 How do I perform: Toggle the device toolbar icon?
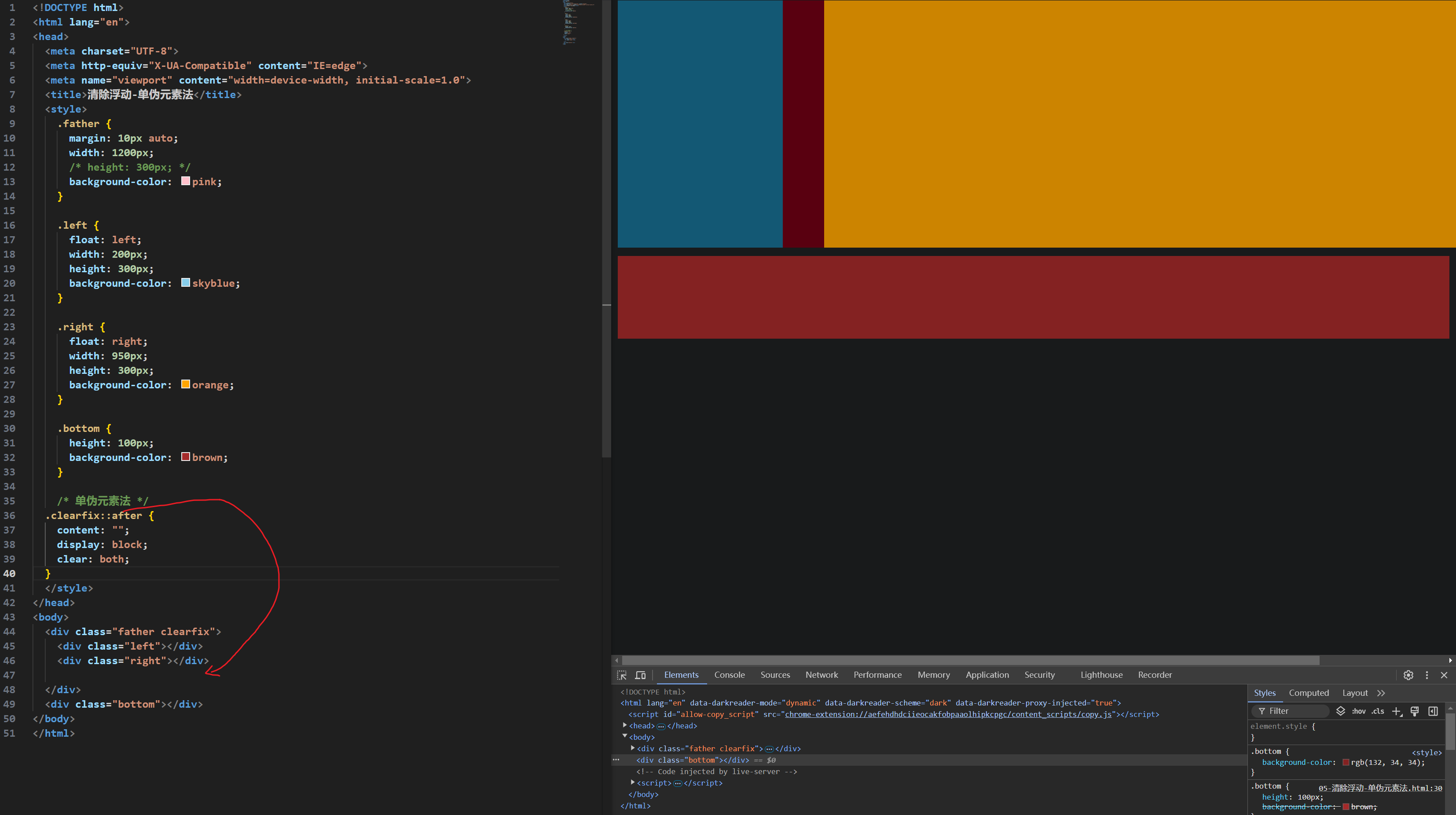click(x=640, y=675)
